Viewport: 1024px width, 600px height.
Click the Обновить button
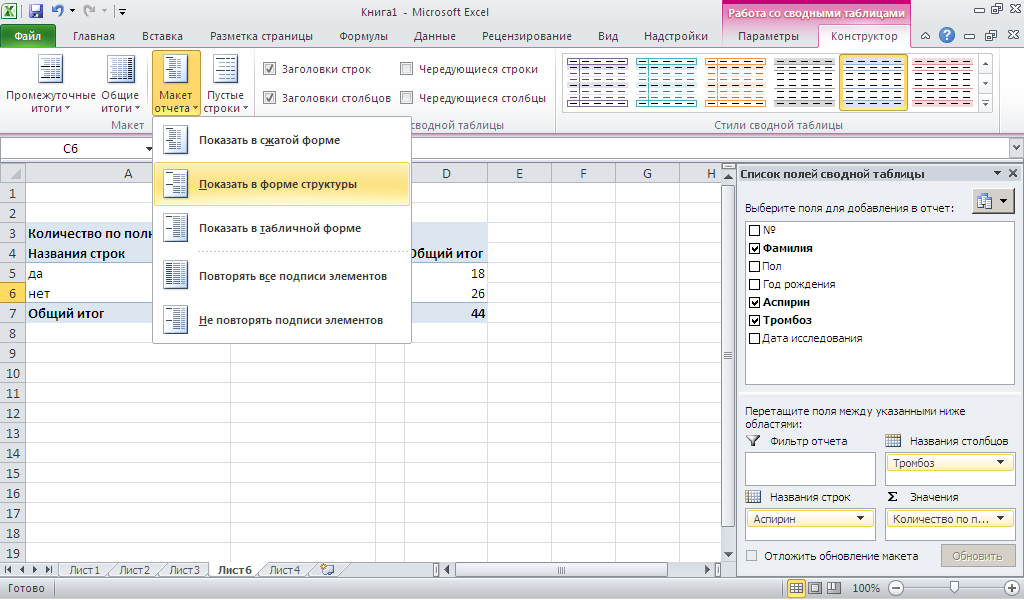(977, 556)
